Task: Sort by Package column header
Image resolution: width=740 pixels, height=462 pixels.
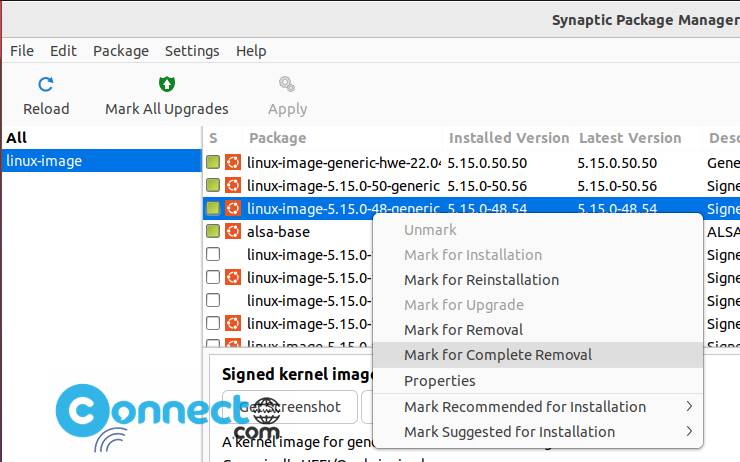Action: (x=278, y=138)
